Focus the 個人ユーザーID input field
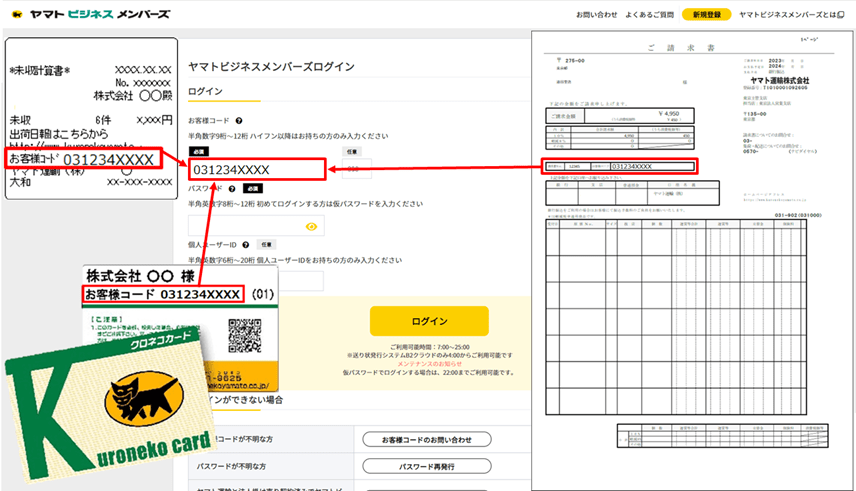856x491 pixels. click(301, 281)
